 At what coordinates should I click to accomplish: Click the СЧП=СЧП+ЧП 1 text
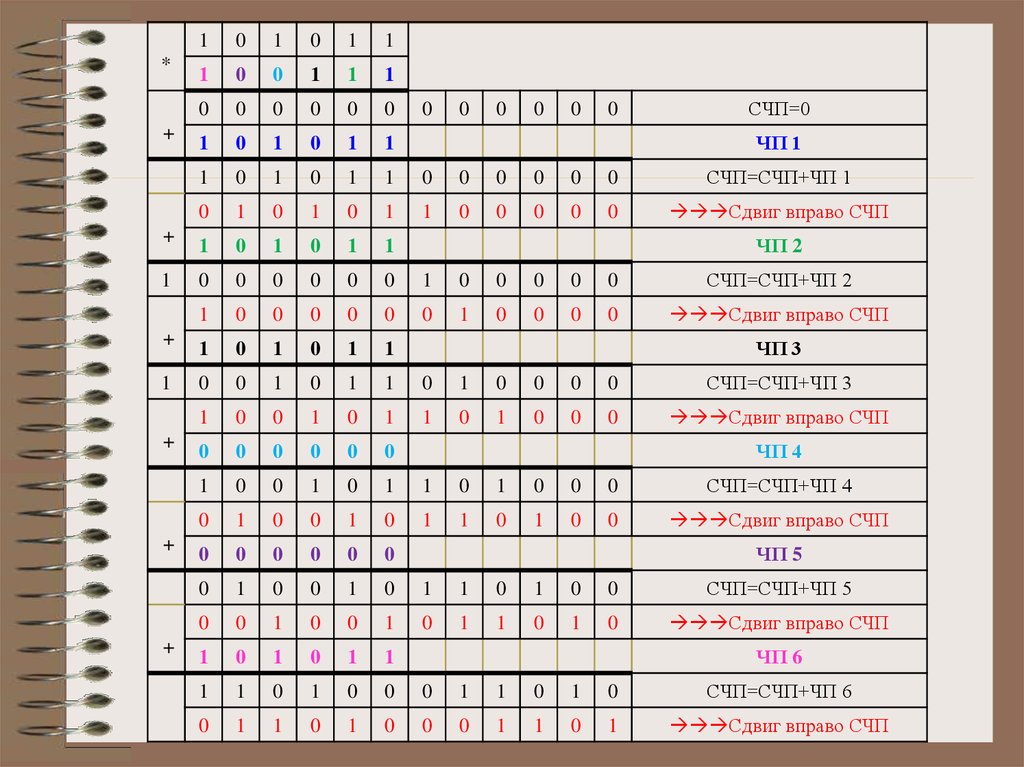tap(778, 178)
